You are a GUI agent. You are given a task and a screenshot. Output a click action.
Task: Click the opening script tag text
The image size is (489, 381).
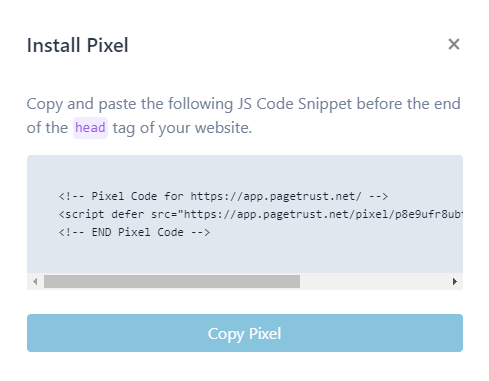tap(81, 214)
